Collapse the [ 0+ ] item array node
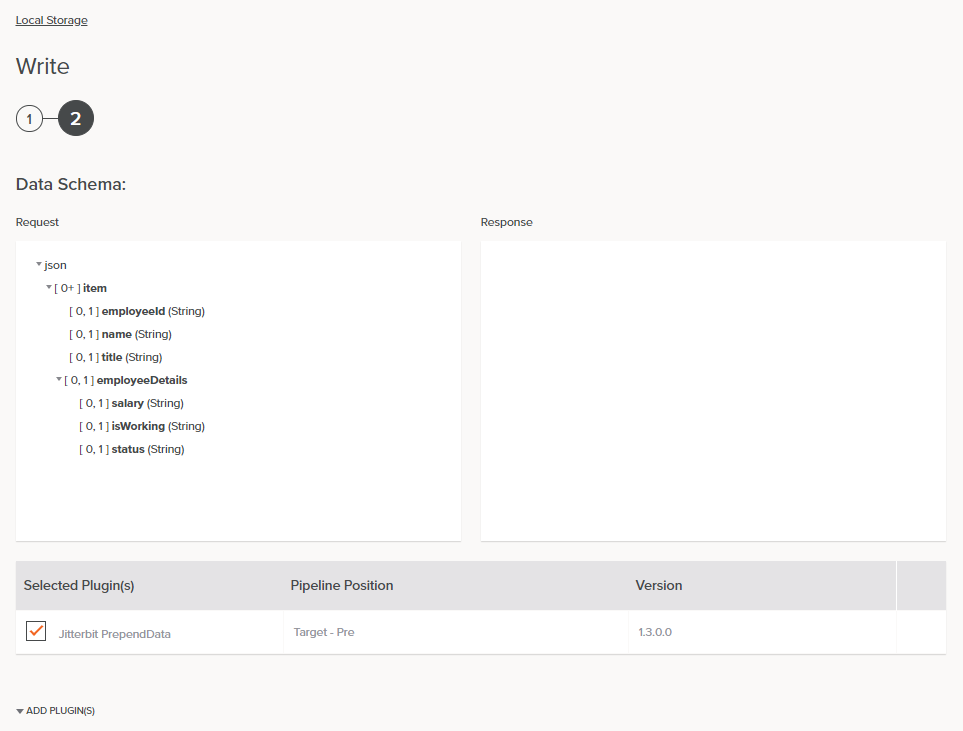 pyautogui.click(x=48, y=287)
